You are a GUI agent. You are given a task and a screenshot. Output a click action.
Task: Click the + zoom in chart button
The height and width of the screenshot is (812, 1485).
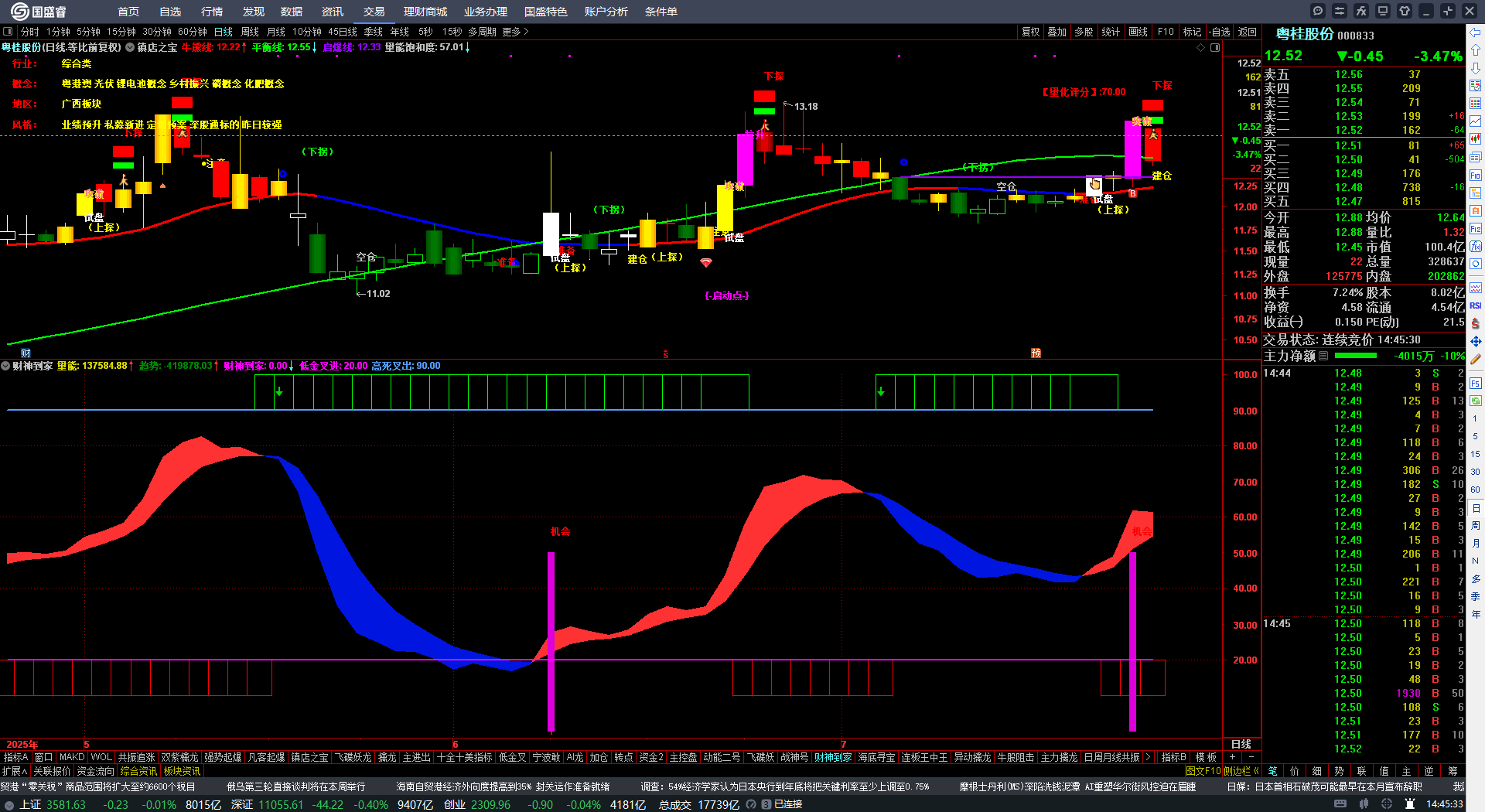click(1232, 757)
